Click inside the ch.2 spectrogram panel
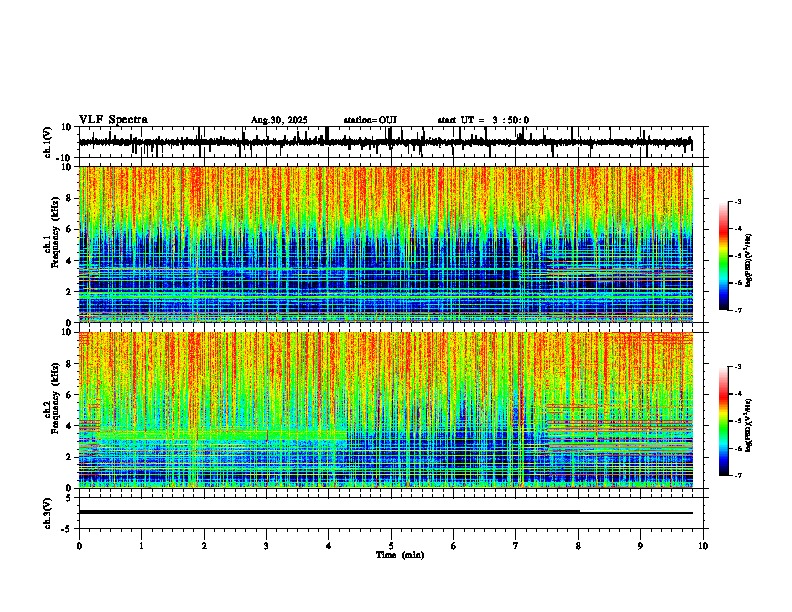 click(386, 410)
